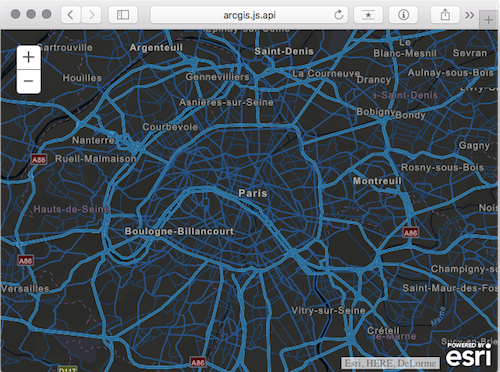This screenshot has height=372, width=500.
Task: Open the bookmarks star button
Action: pos(368,15)
